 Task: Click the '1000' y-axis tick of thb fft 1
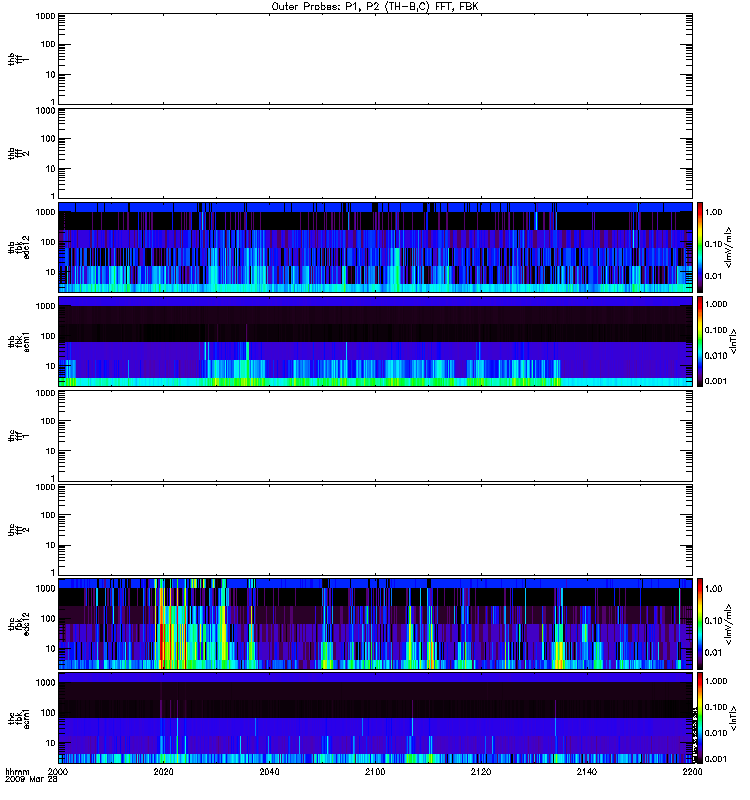point(45,16)
